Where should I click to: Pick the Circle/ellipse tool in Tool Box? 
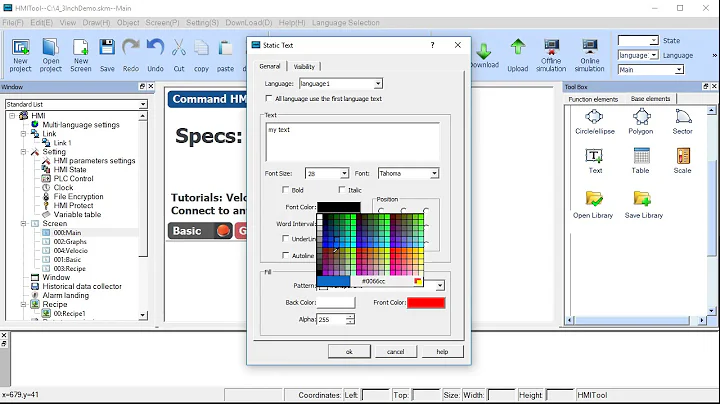pyautogui.click(x=595, y=122)
